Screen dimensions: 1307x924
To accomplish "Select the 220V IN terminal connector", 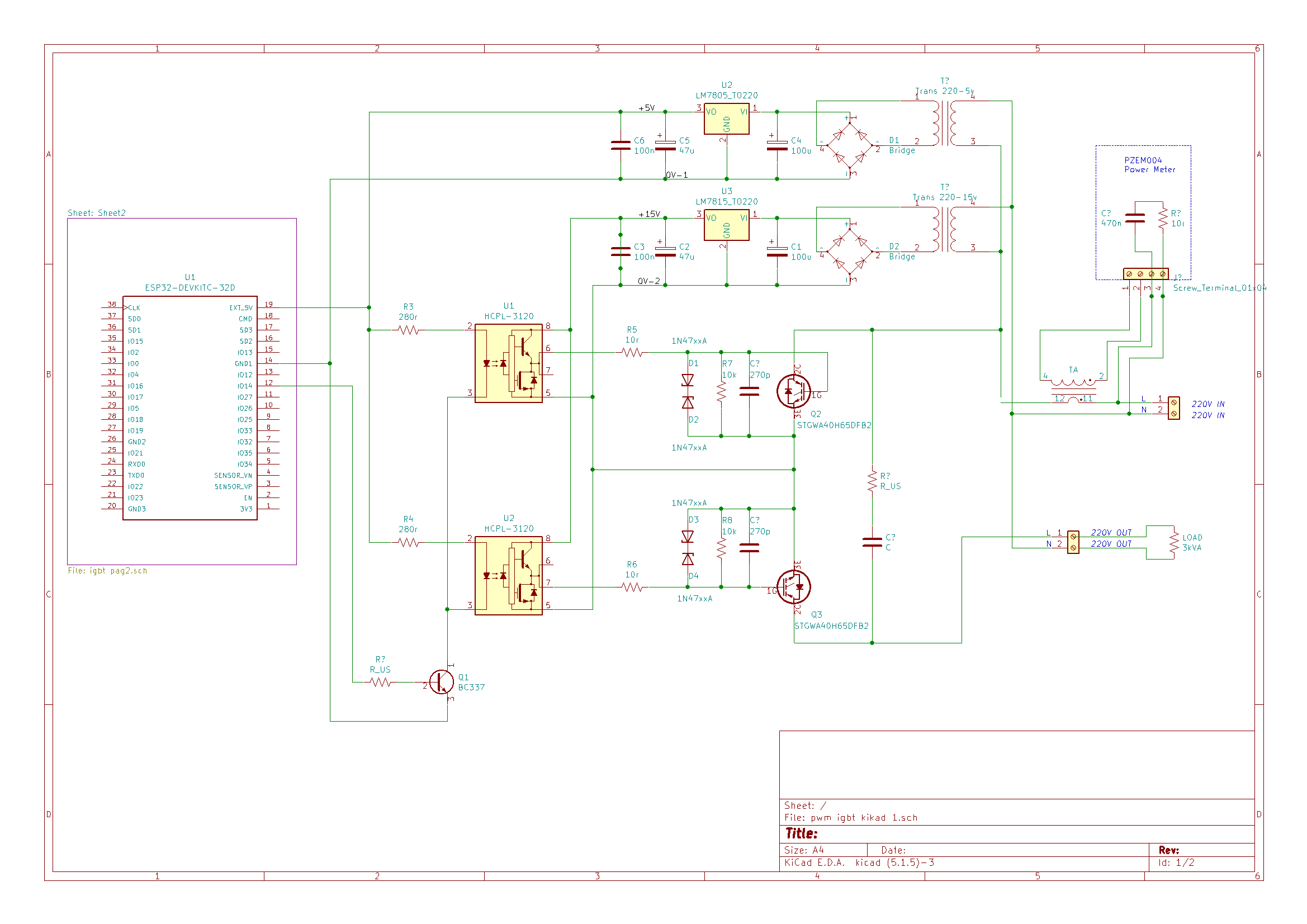I will click(1174, 407).
